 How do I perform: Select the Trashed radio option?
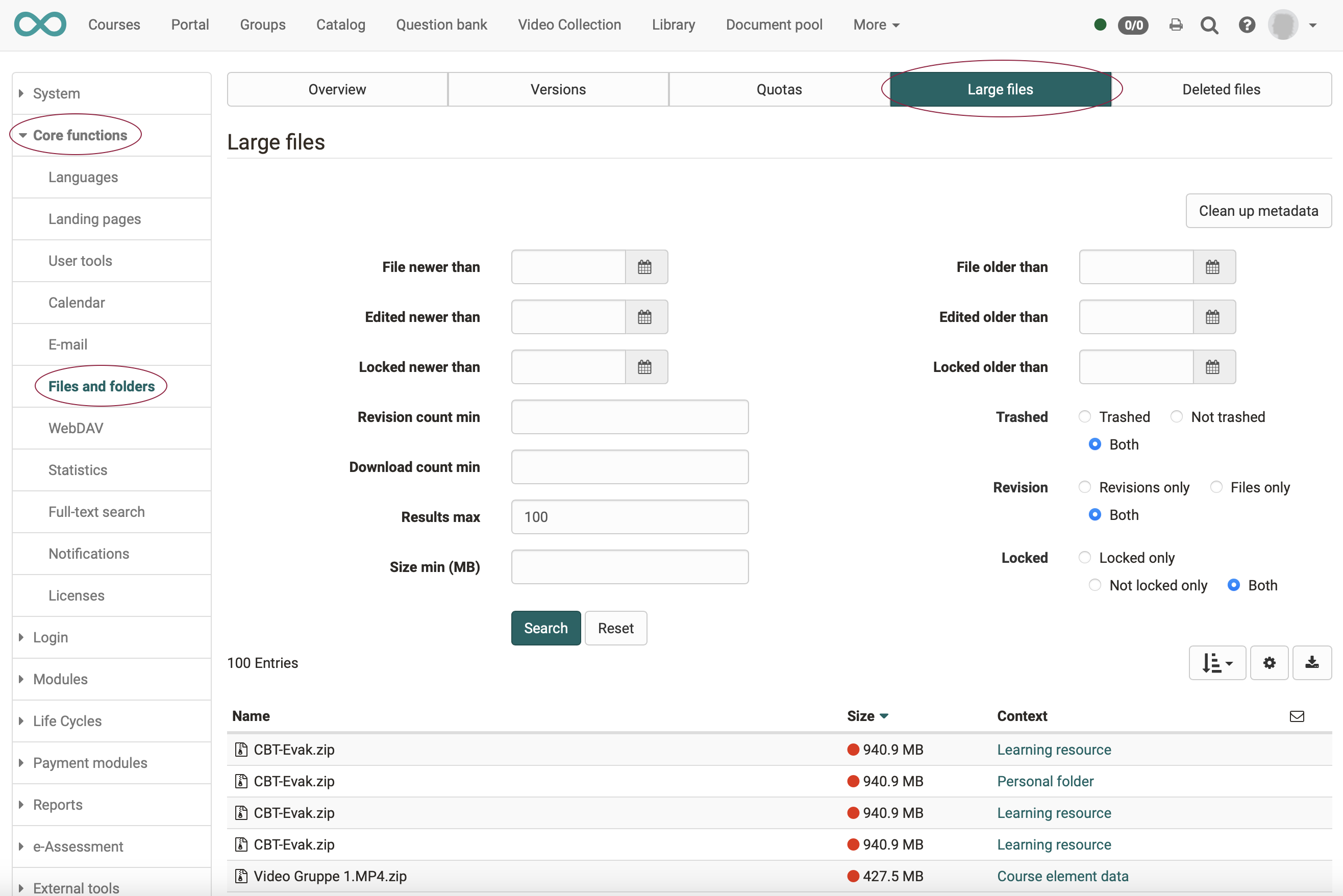(1085, 416)
